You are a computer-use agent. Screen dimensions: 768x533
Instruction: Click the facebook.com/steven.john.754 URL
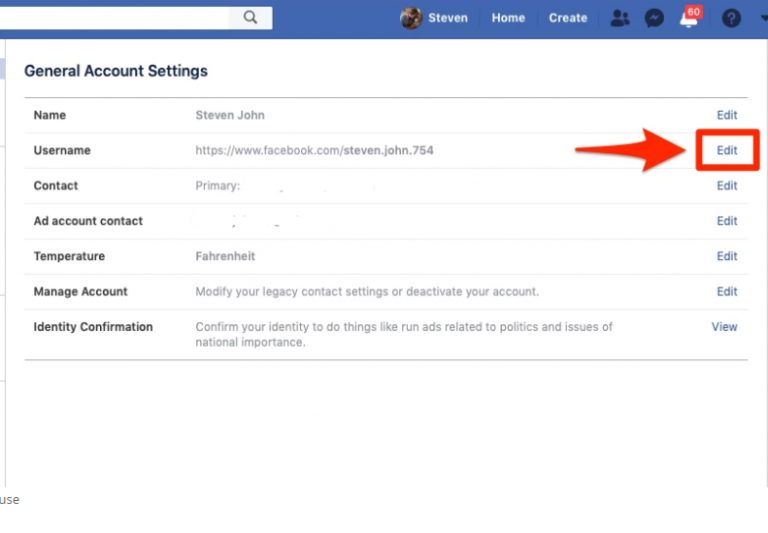tap(314, 150)
